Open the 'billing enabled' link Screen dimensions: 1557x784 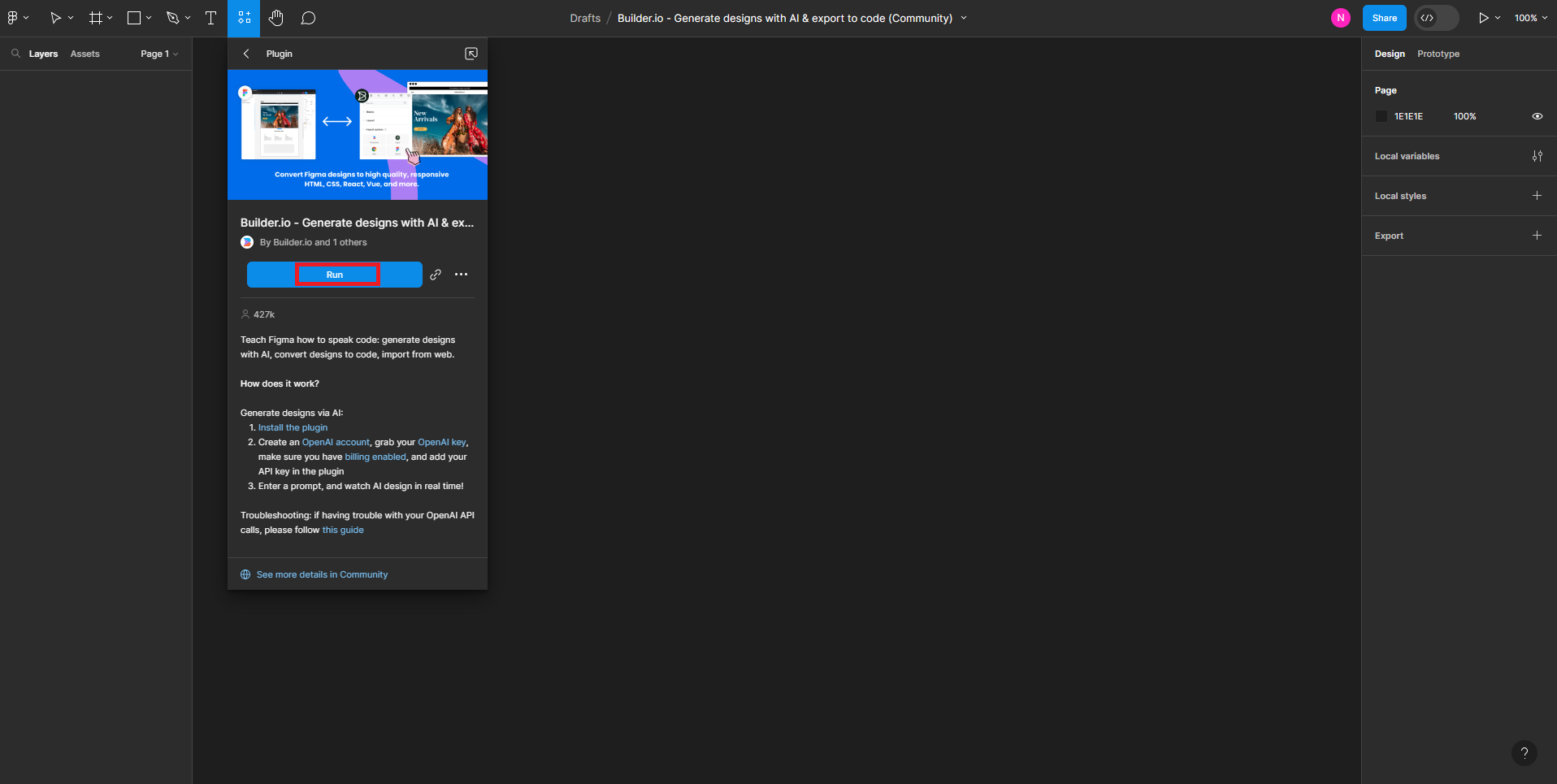coord(375,457)
